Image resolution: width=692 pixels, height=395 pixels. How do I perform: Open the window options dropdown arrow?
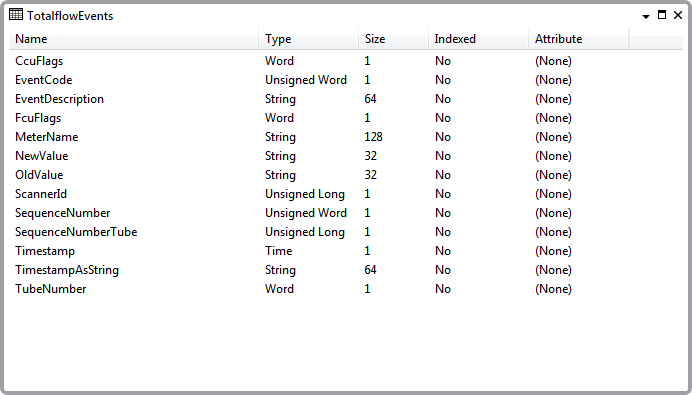pyautogui.click(x=646, y=17)
